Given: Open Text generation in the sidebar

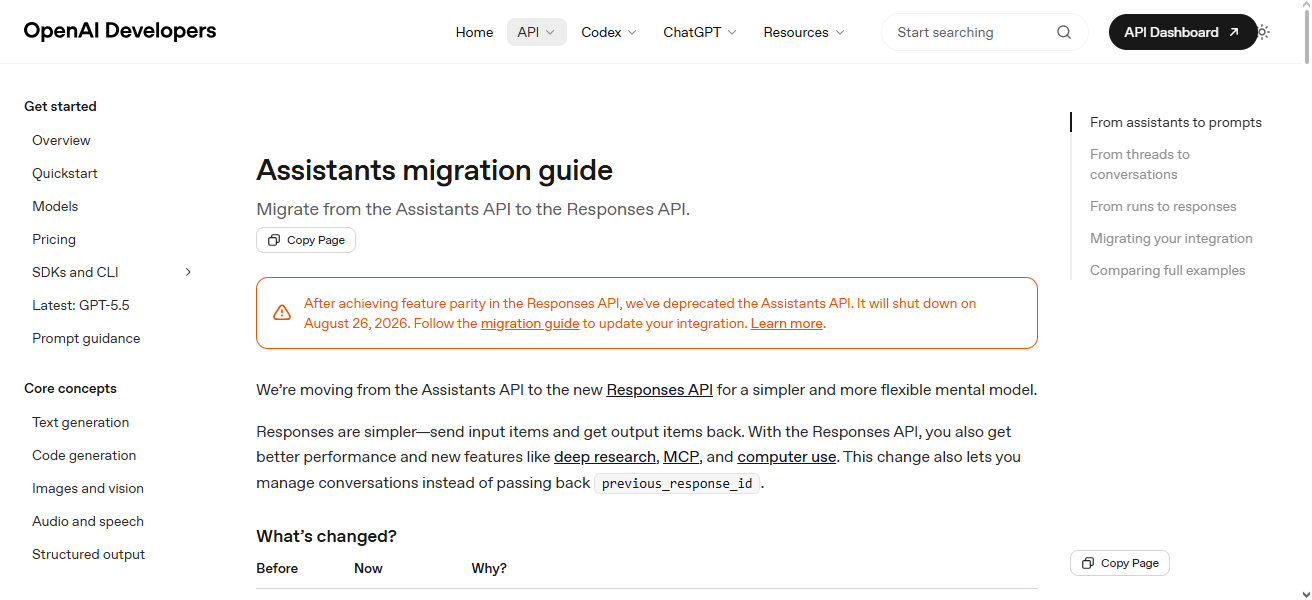Looking at the screenshot, I should (x=80, y=422).
